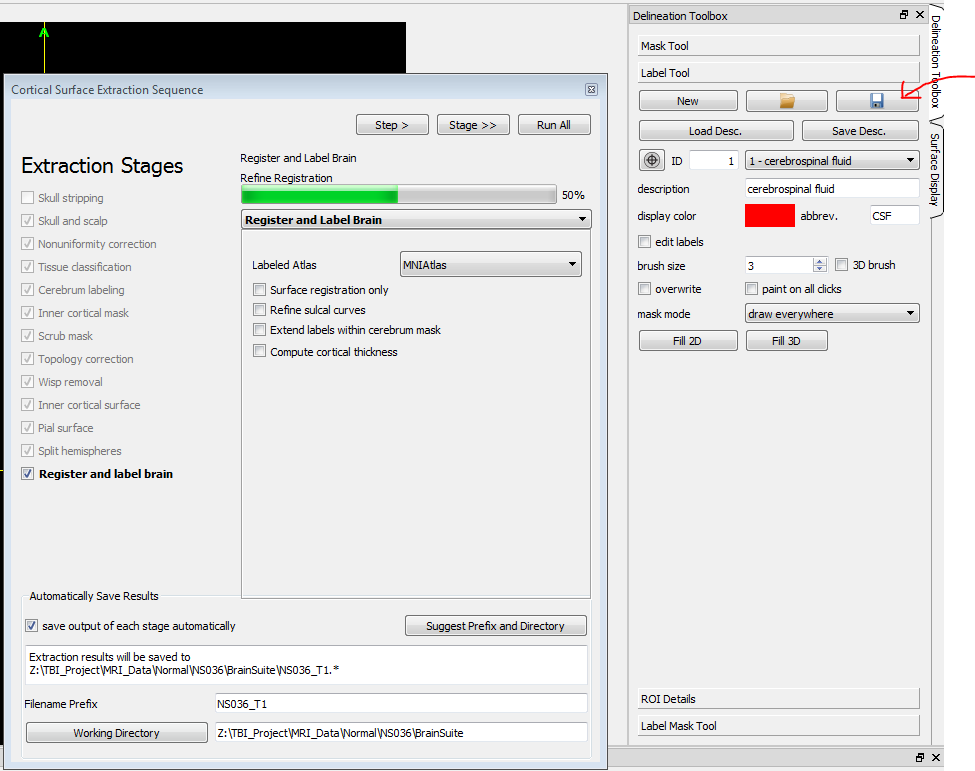Close the Cortical Surface Extraction Sequence dialog
Screen dimensions: 975x771
pos(591,90)
